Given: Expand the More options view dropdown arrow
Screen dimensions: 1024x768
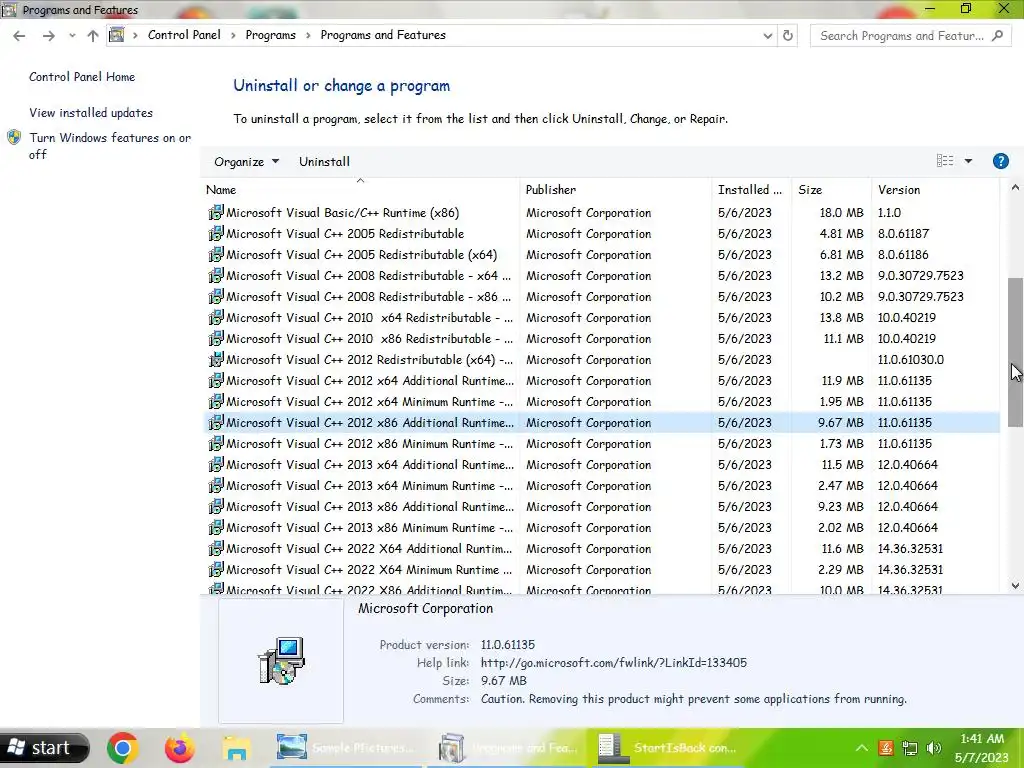Looking at the screenshot, I should (968, 161).
